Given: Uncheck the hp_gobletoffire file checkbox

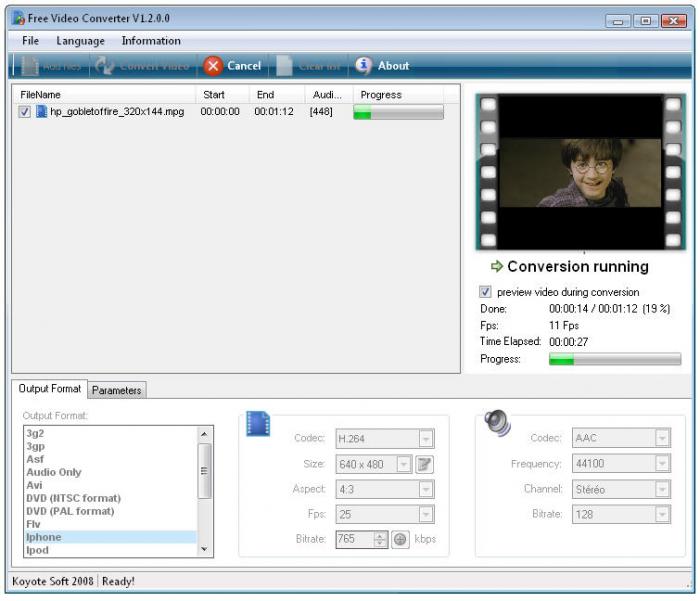Looking at the screenshot, I should coord(25,112).
